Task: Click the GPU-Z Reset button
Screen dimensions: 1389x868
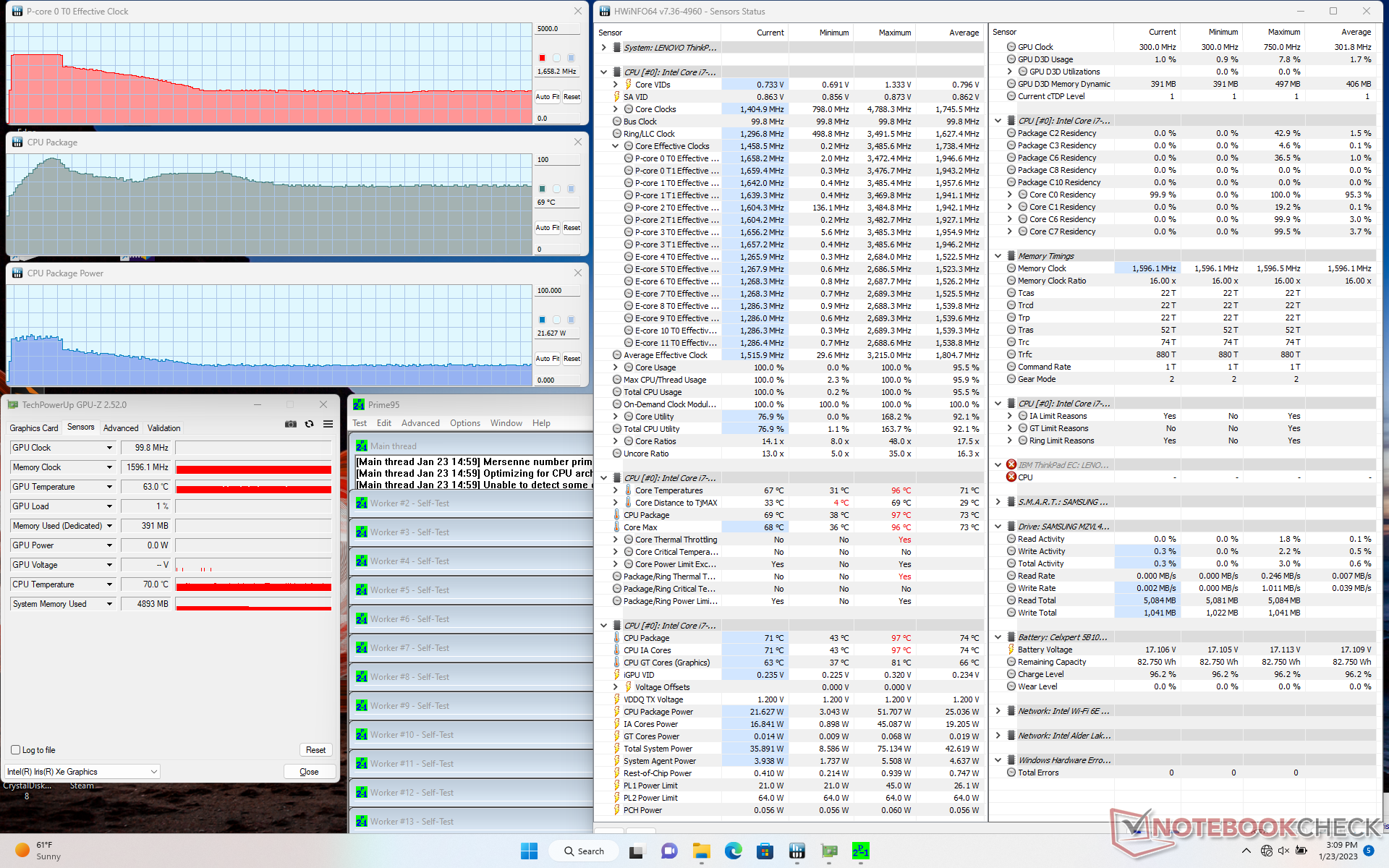Action: (x=315, y=750)
